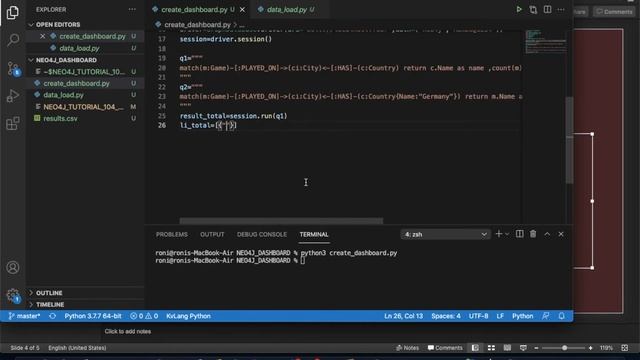The width and height of the screenshot is (640, 360).
Task: Open the terminal selector dropdown 4: zsh
Action: (445, 234)
